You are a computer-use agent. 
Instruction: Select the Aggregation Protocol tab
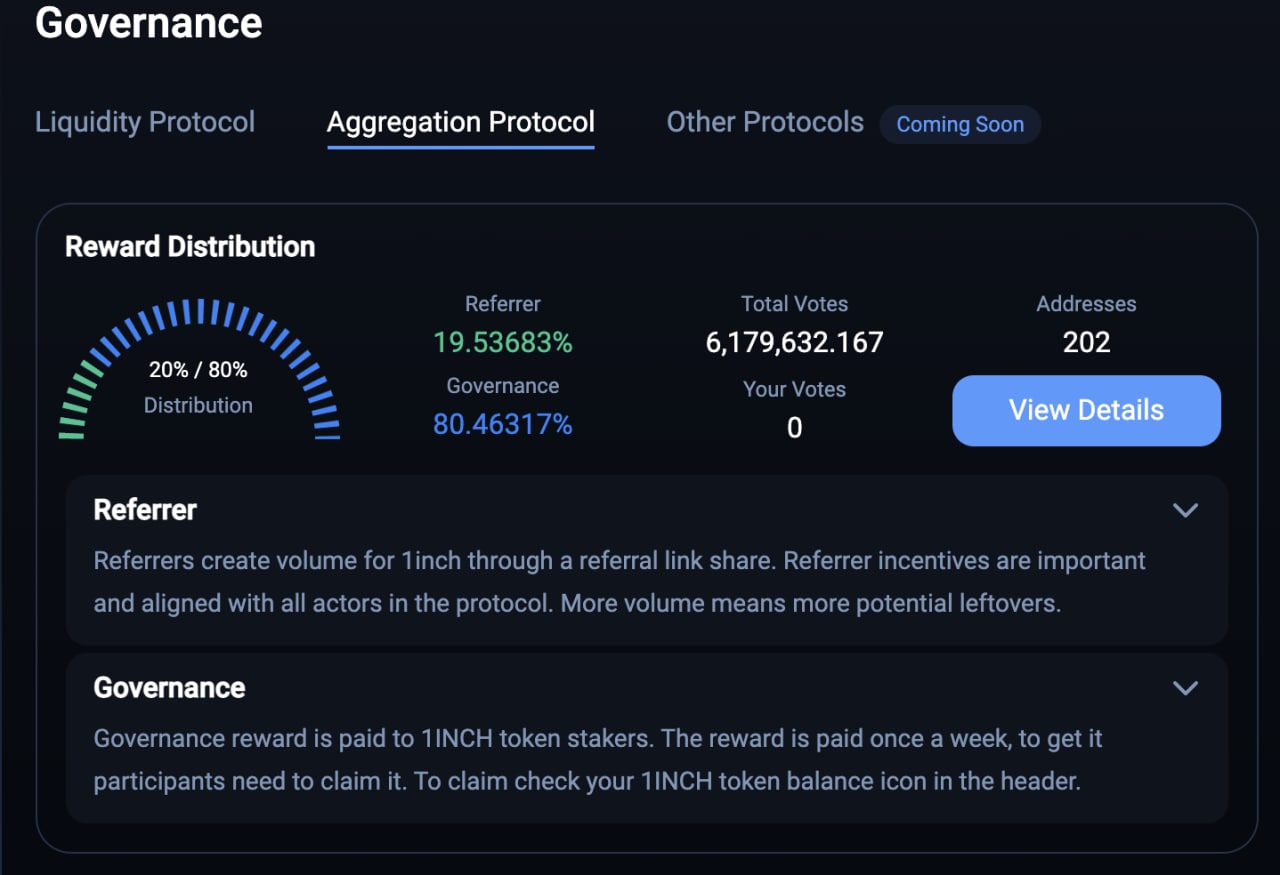[461, 122]
